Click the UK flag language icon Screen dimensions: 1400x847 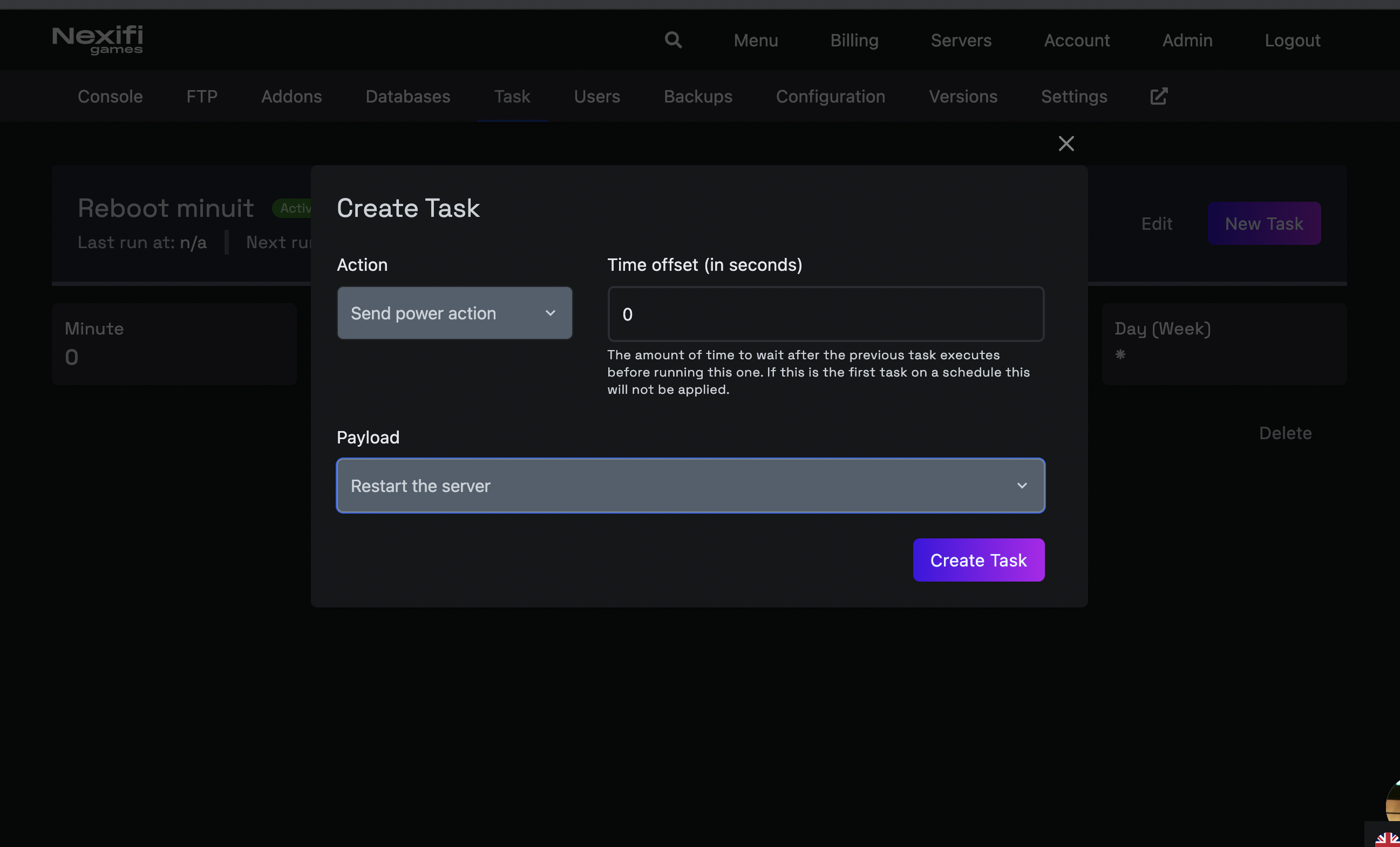[x=1387, y=839]
